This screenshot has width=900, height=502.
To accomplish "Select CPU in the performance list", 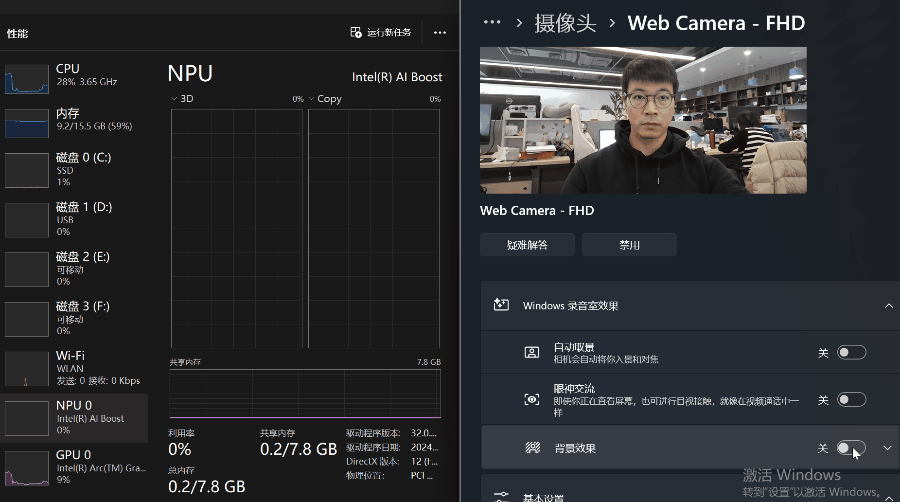I will click(75, 76).
